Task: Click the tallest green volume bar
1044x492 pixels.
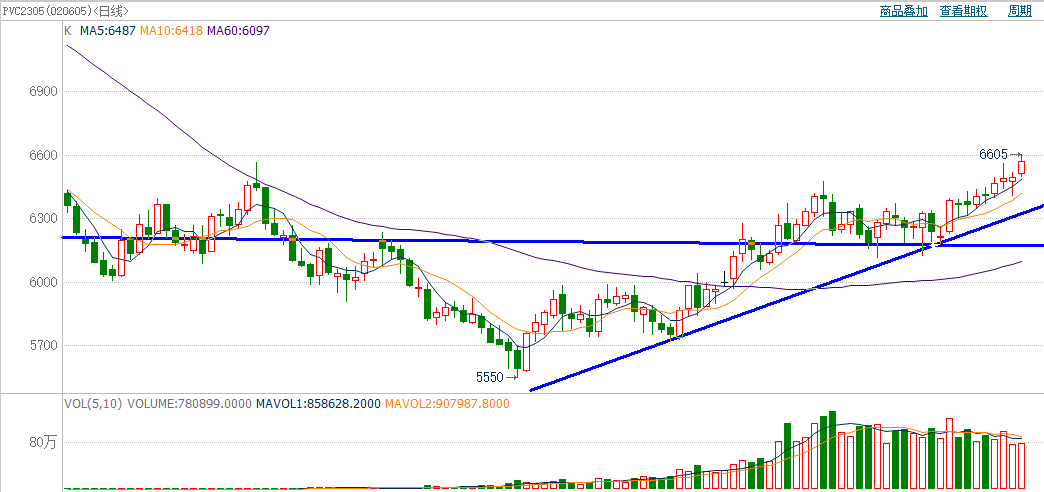Action: 832,451
